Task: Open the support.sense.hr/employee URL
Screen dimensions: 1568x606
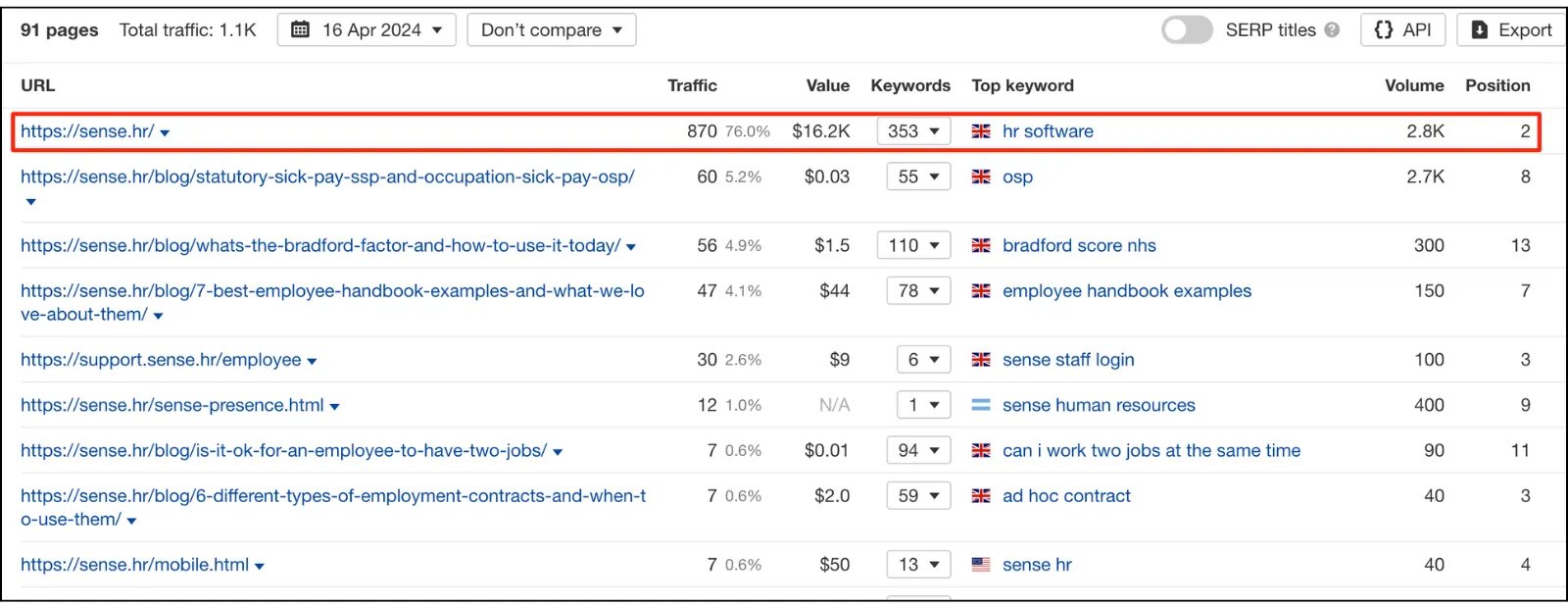Action: point(161,360)
